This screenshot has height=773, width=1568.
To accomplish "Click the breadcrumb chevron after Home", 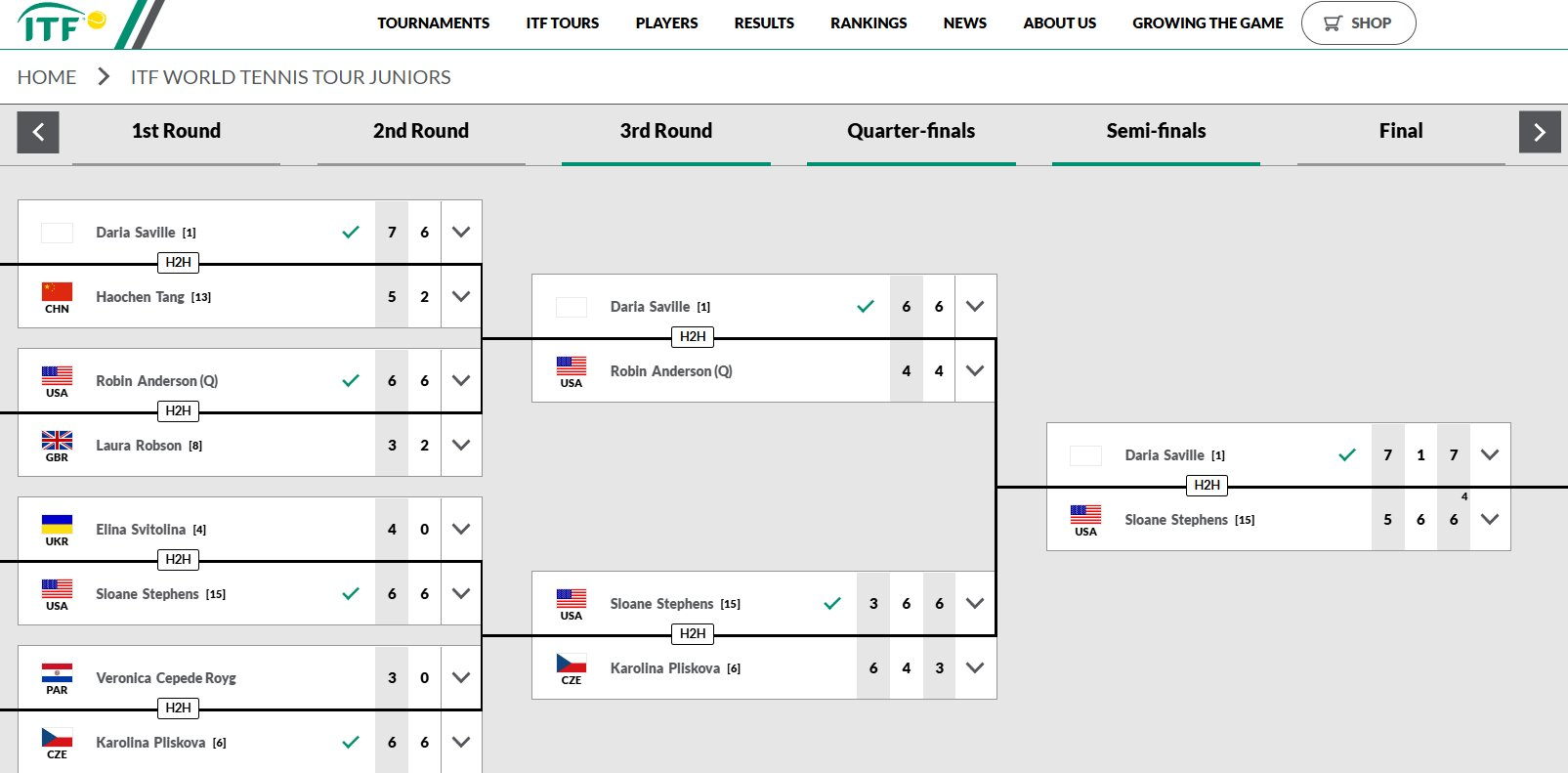I will (104, 76).
